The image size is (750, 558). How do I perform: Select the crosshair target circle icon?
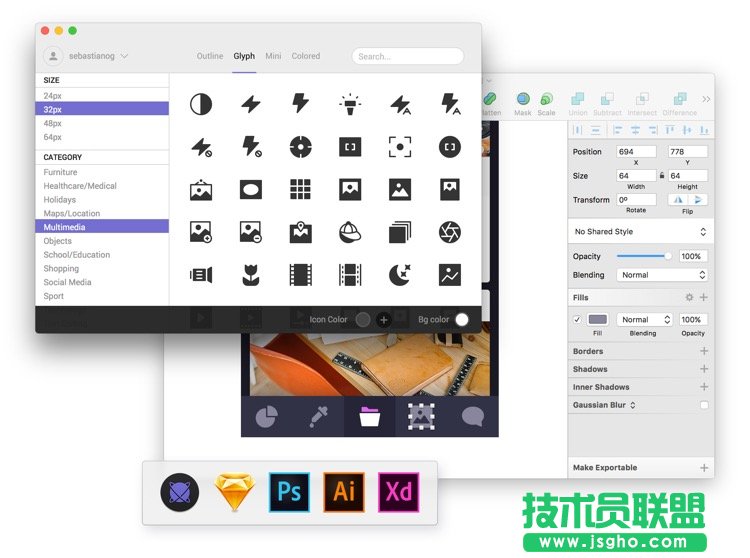coord(300,147)
